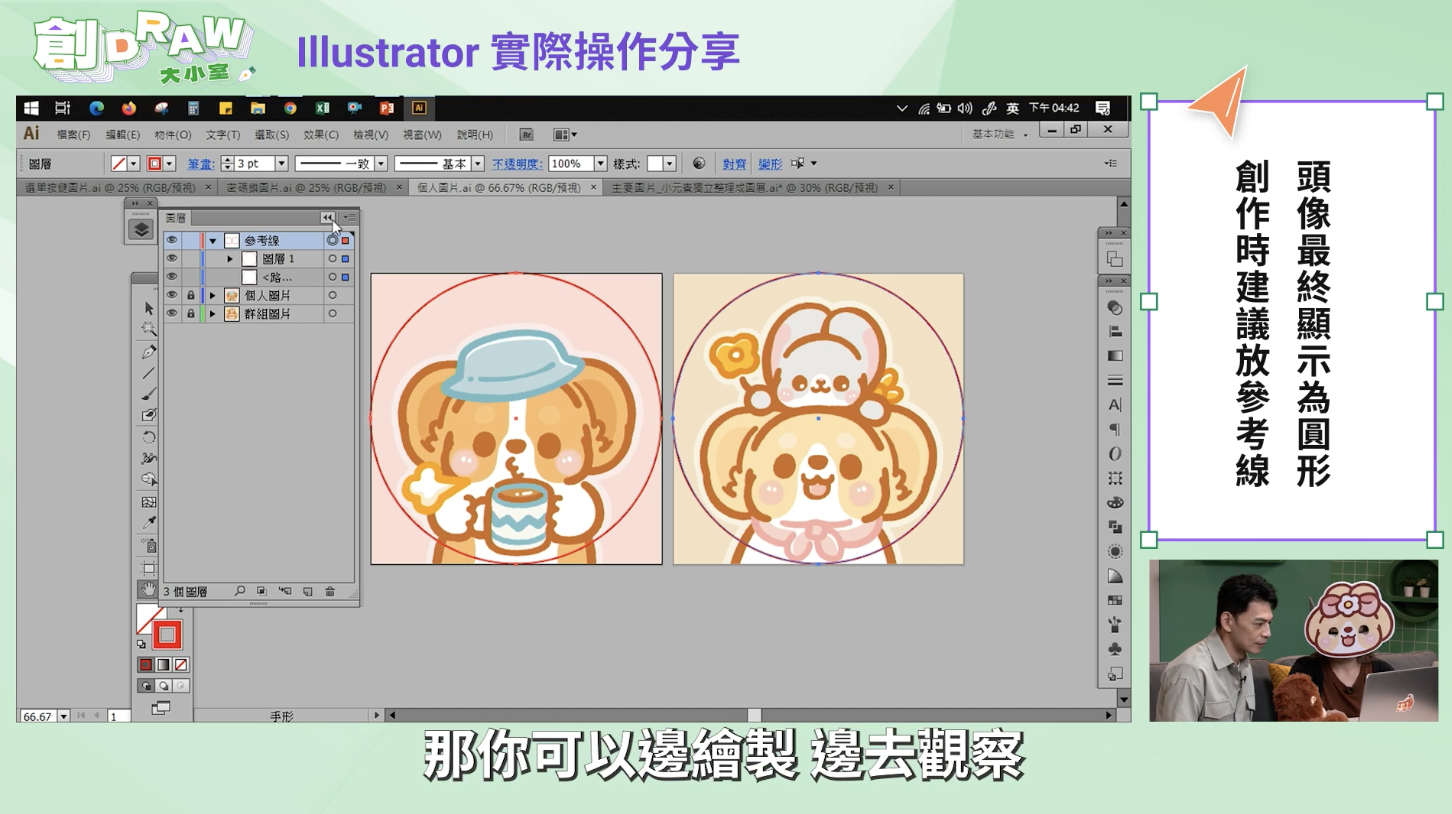Open the Character panel icon in right dock
Image resolution: width=1452 pixels, height=814 pixels.
pyautogui.click(x=1114, y=405)
